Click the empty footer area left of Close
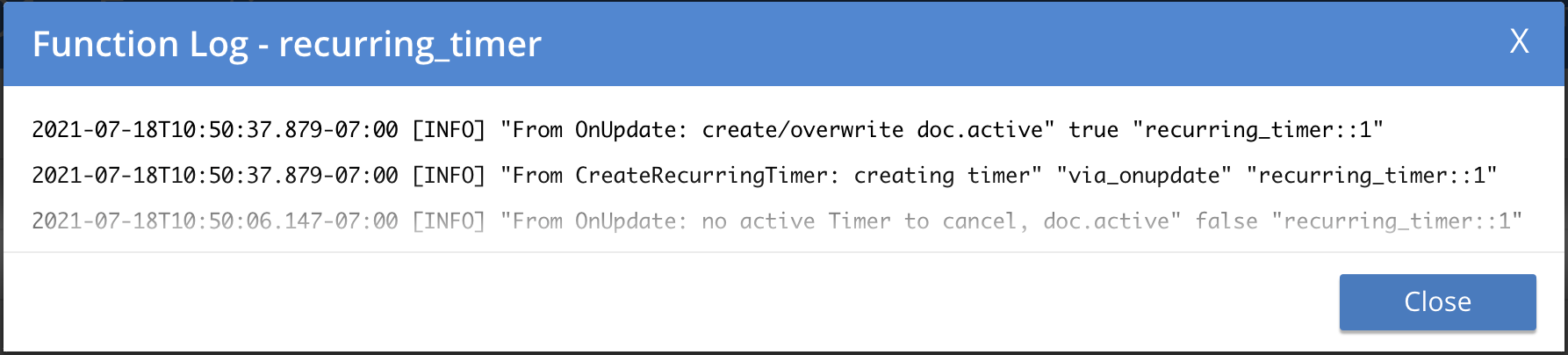Screen dimensions: 1568x355 [615, 301]
